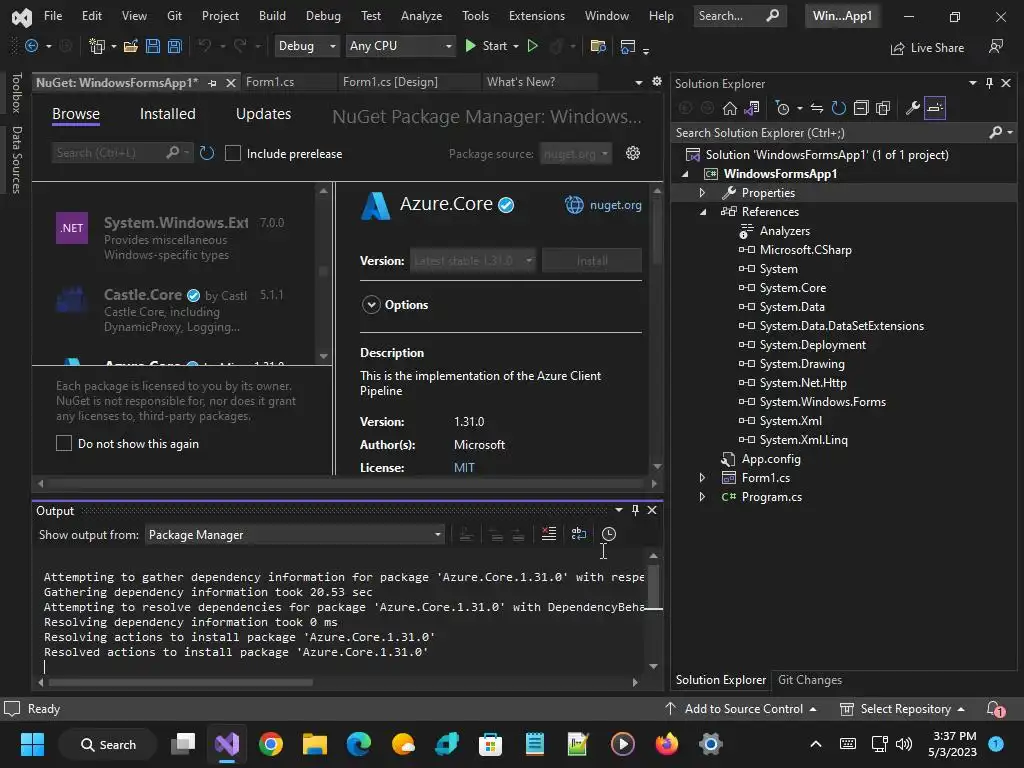Switch views icon in Solution Explorer

click(752, 108)
